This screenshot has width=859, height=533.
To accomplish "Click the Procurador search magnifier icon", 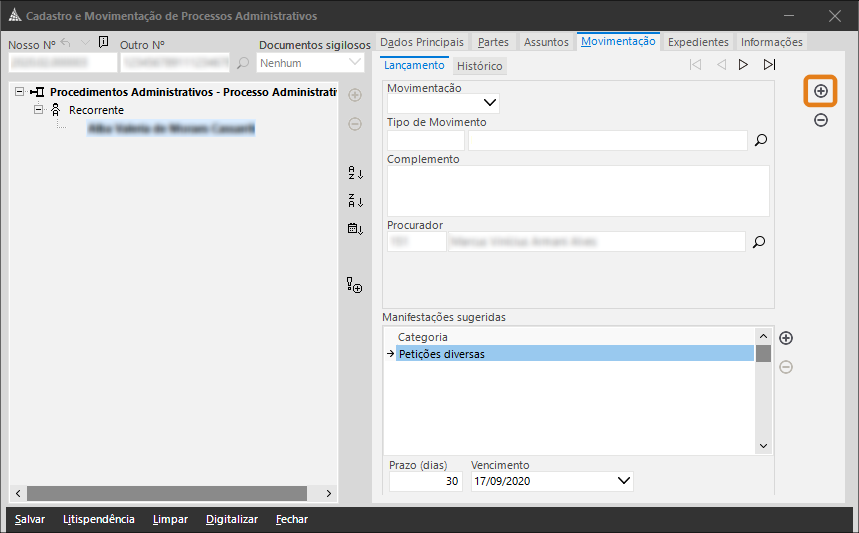I will coord(758,241).
